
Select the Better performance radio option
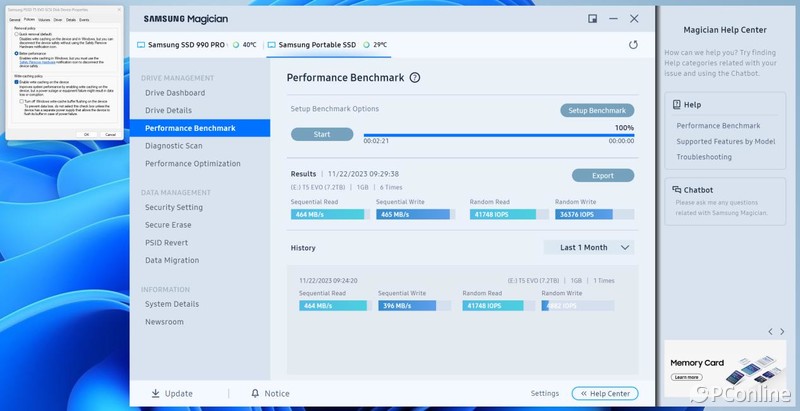[16, 55]
